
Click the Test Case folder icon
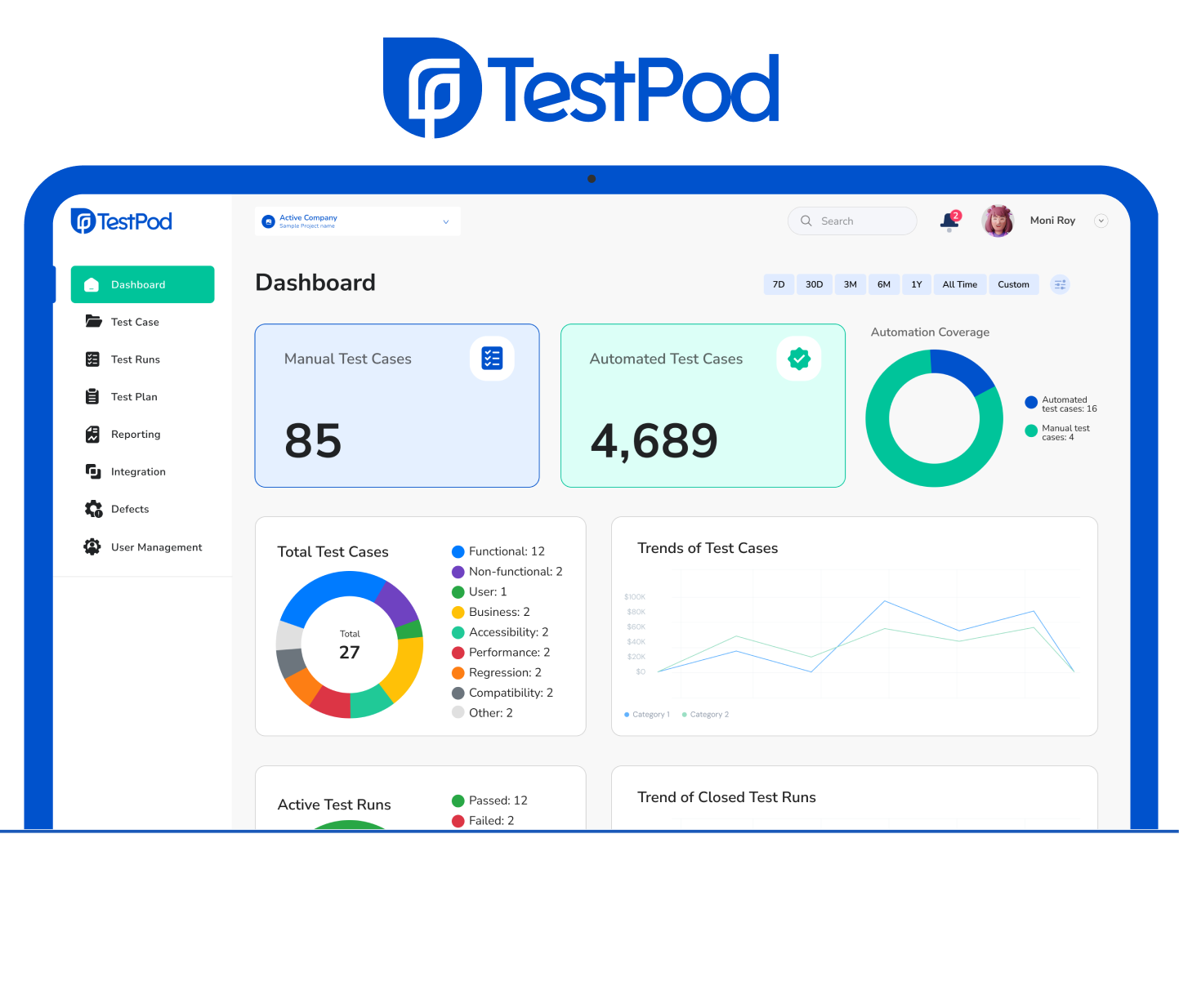(x=93, y=322)
